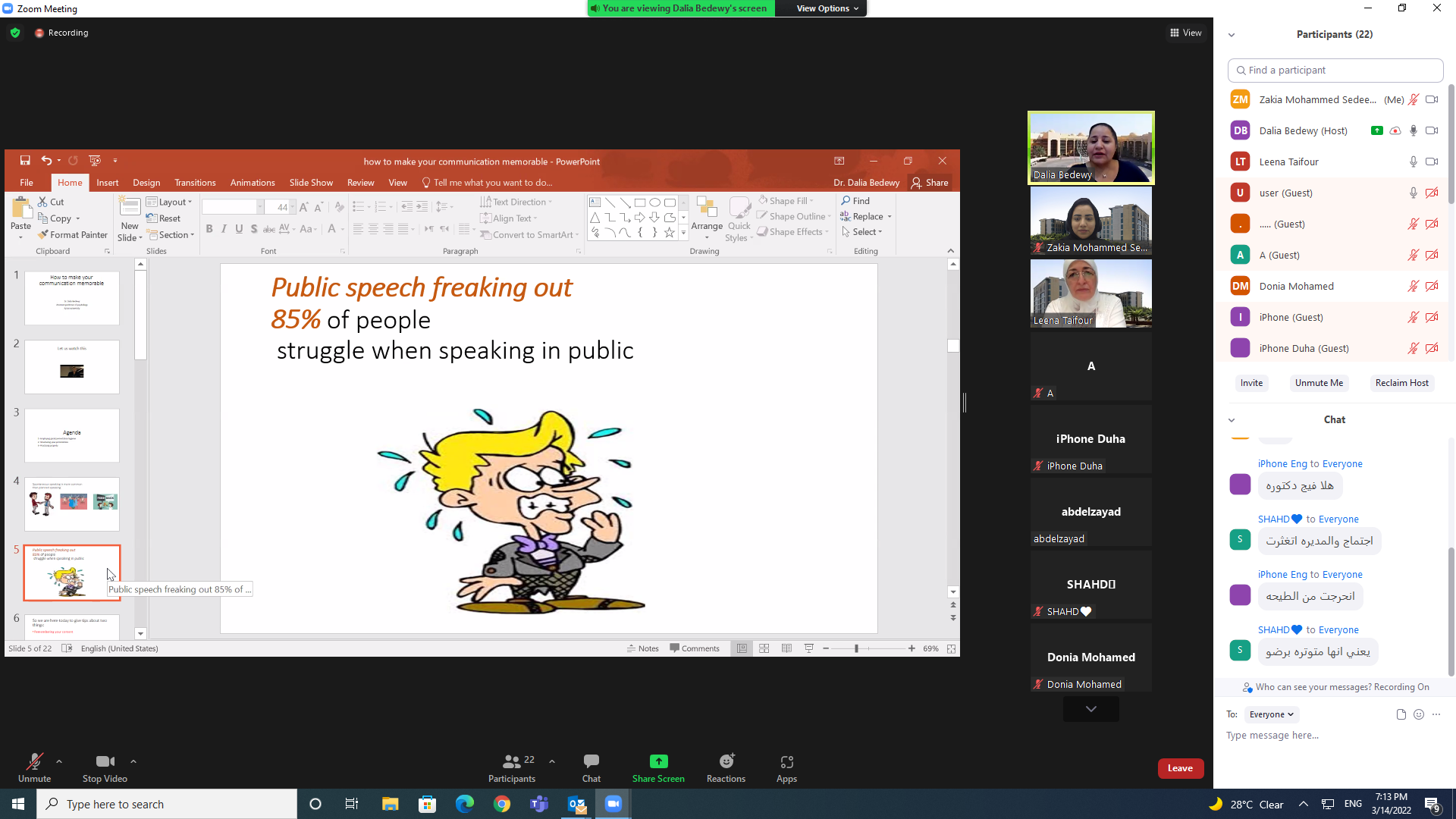
Task: Open the Apps icon in Zoom toolbar
Action: point(786,761)
